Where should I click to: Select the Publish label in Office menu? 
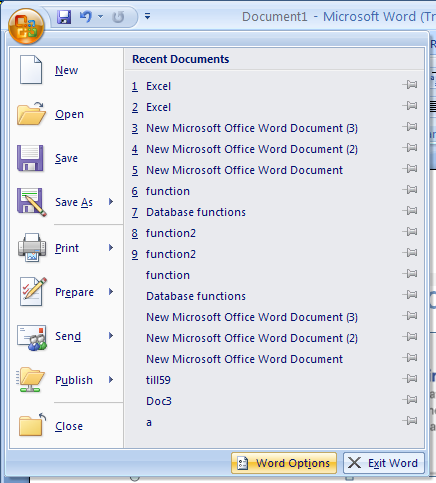[74, 380]
